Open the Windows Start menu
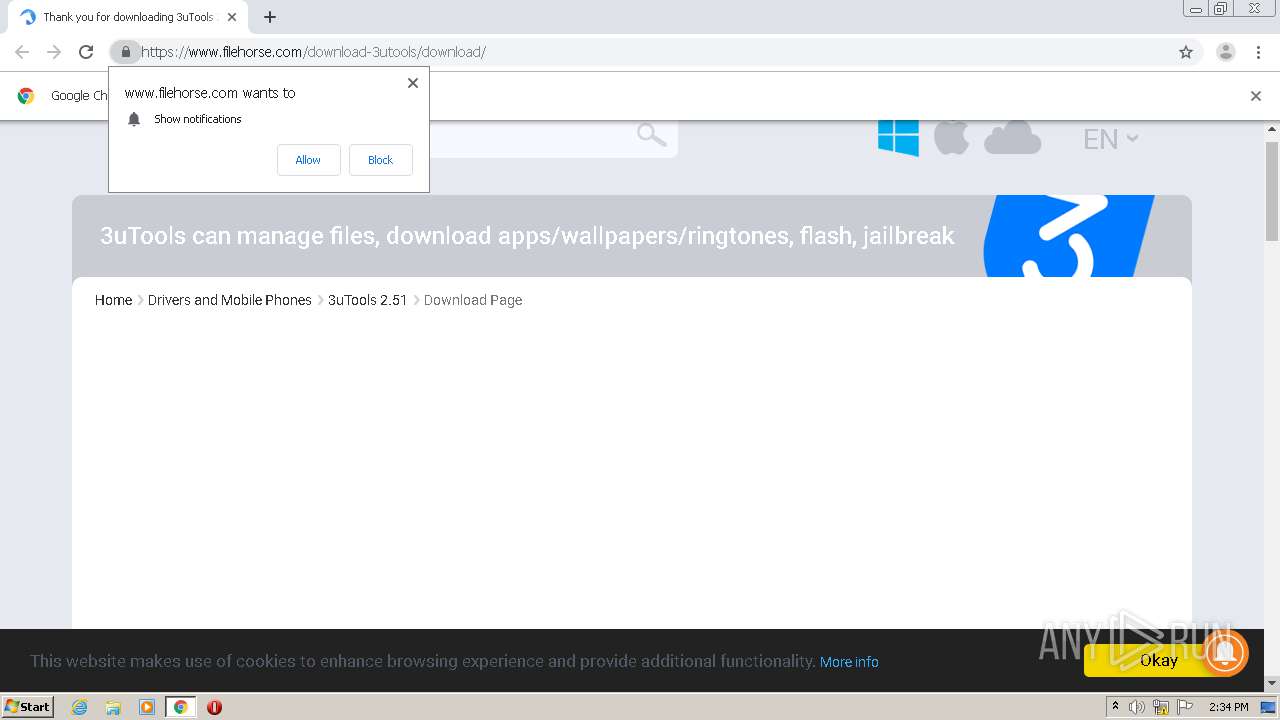Screen dimensions: 1280x720 27,706
